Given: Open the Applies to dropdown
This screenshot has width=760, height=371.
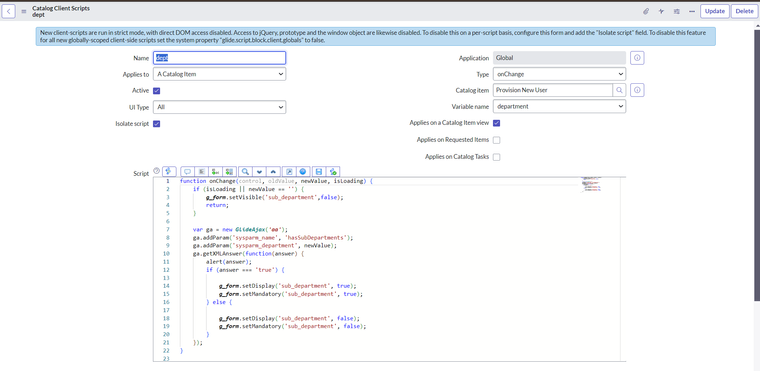Looking at the screenshot, I should tap(220, 74).
